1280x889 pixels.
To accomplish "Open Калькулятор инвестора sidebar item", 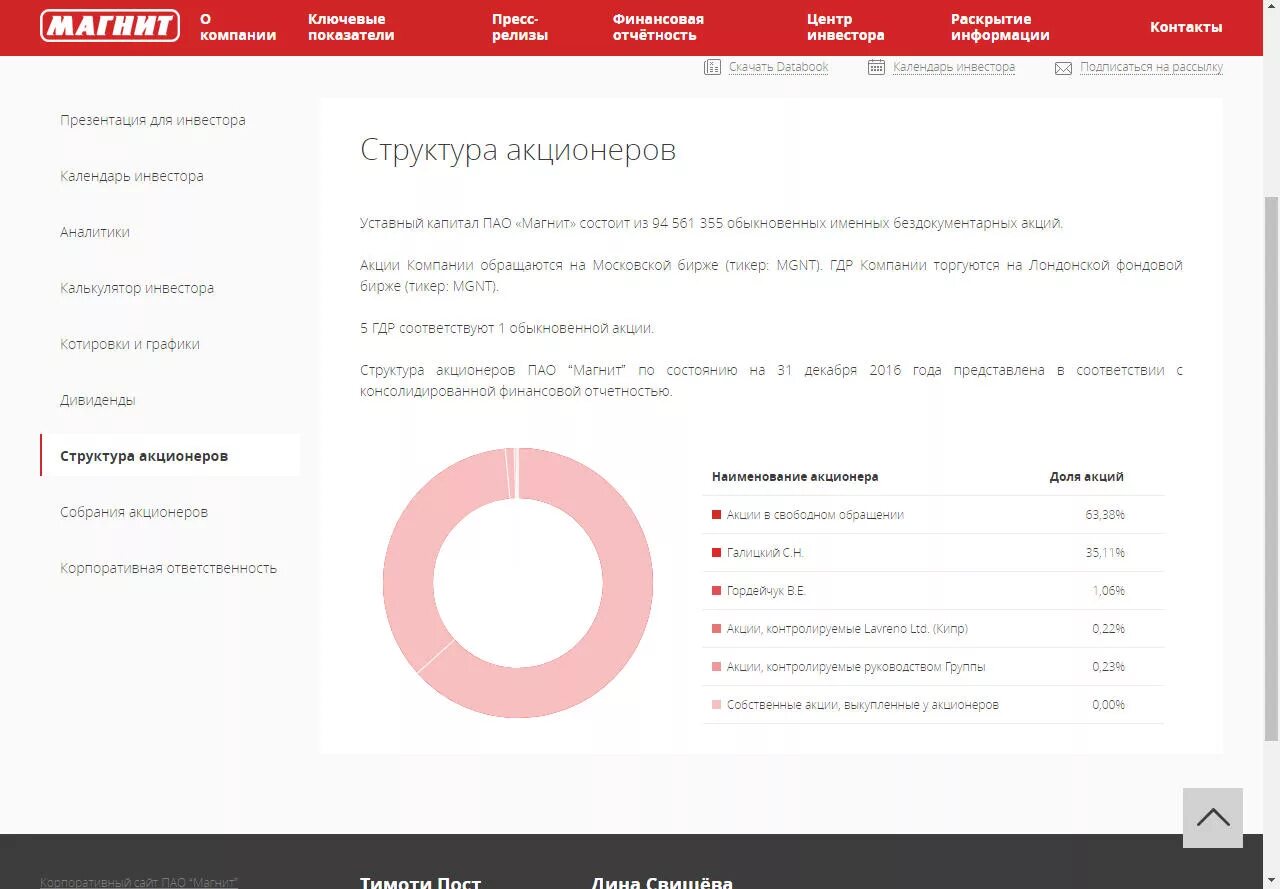I will pyautogui.click(x=137, y=288).
